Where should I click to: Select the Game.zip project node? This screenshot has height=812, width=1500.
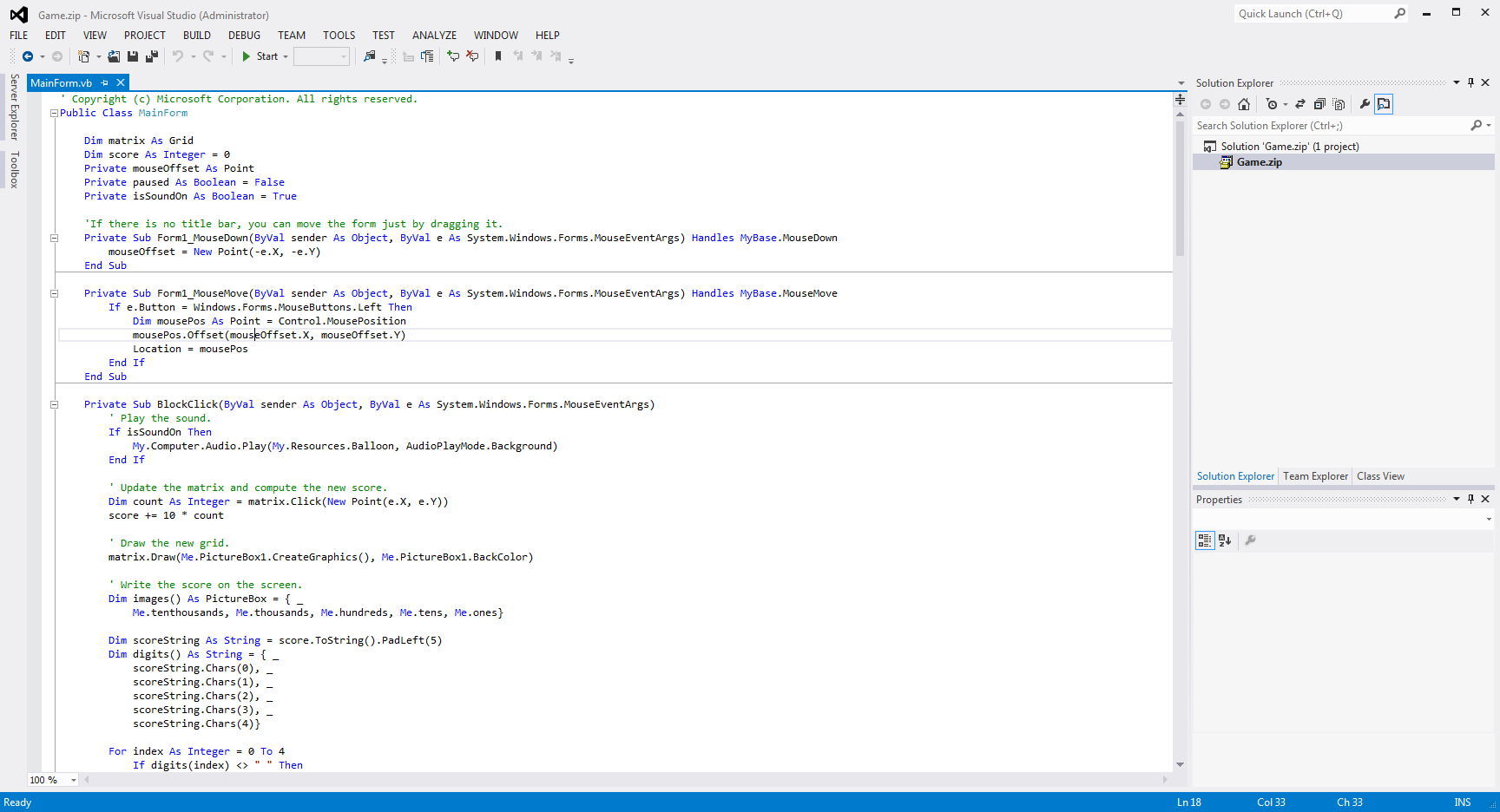click(x=1259, y=162)
